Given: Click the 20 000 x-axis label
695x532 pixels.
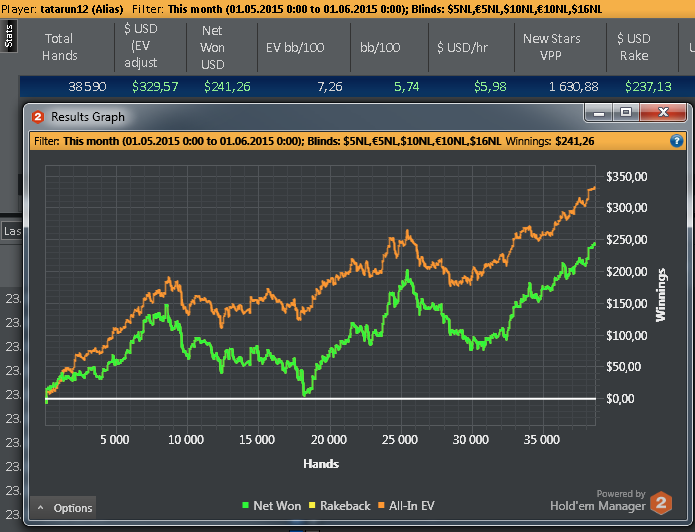Looking at the screenshot, I should tap(328, 440).
